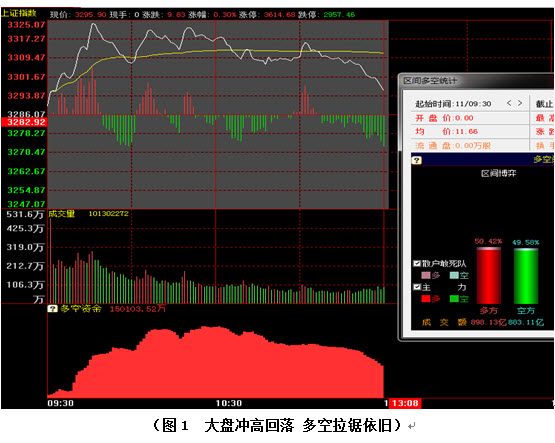Click the 上证指数 title label

(19, 13)
